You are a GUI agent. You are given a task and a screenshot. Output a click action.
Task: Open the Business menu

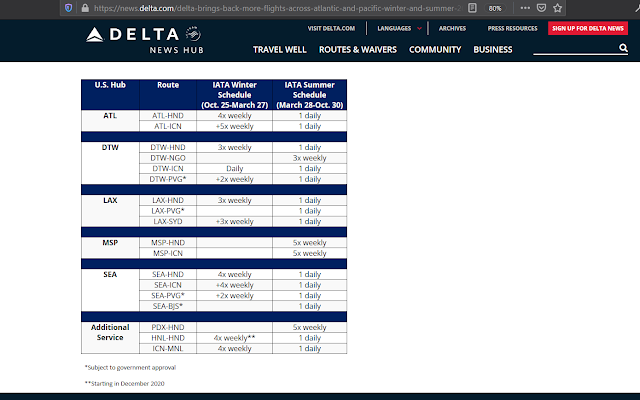493,49
